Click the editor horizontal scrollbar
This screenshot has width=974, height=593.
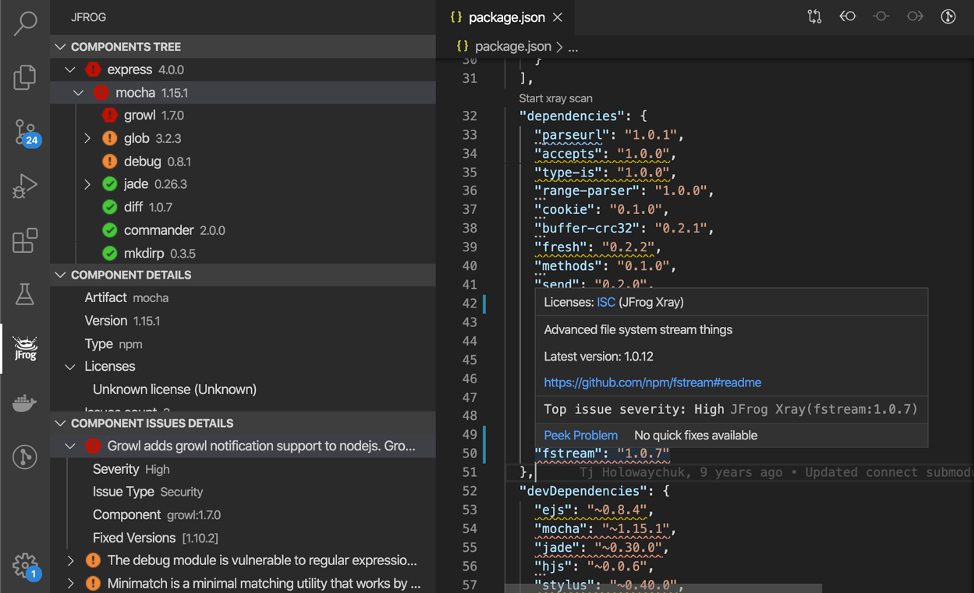663,588
